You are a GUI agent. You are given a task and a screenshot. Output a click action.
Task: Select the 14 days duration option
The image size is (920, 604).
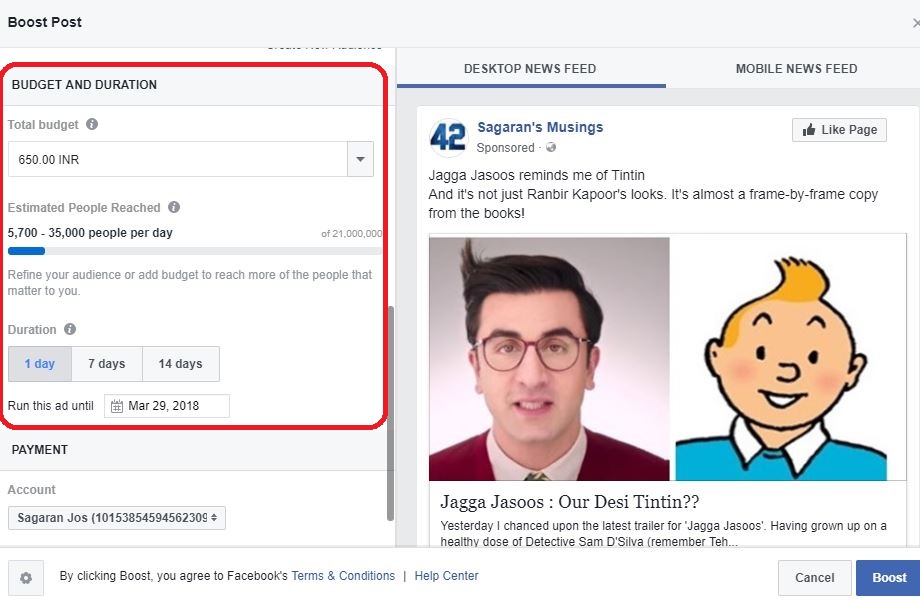(x=181, y=364)
